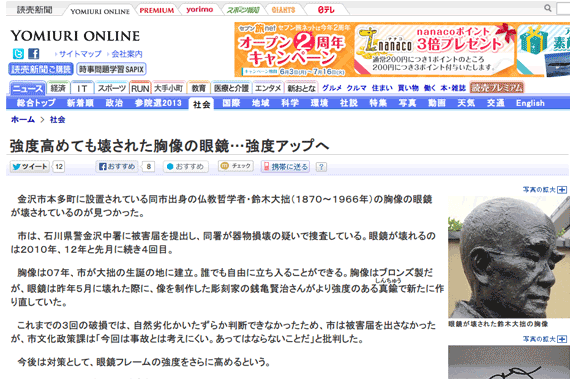570x379 pixels.
Task: Go to 地域 in blue menu
Action: pyautogui.click(x=261, y=103)
